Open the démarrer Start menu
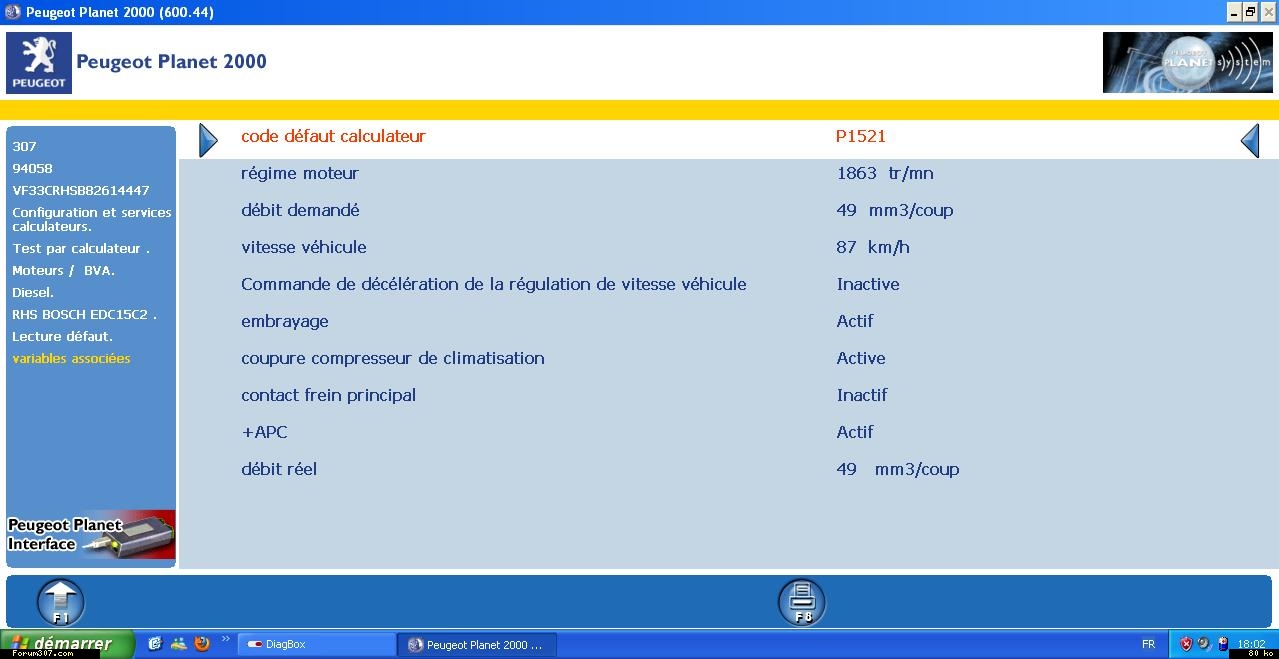 tap(66, 644)
